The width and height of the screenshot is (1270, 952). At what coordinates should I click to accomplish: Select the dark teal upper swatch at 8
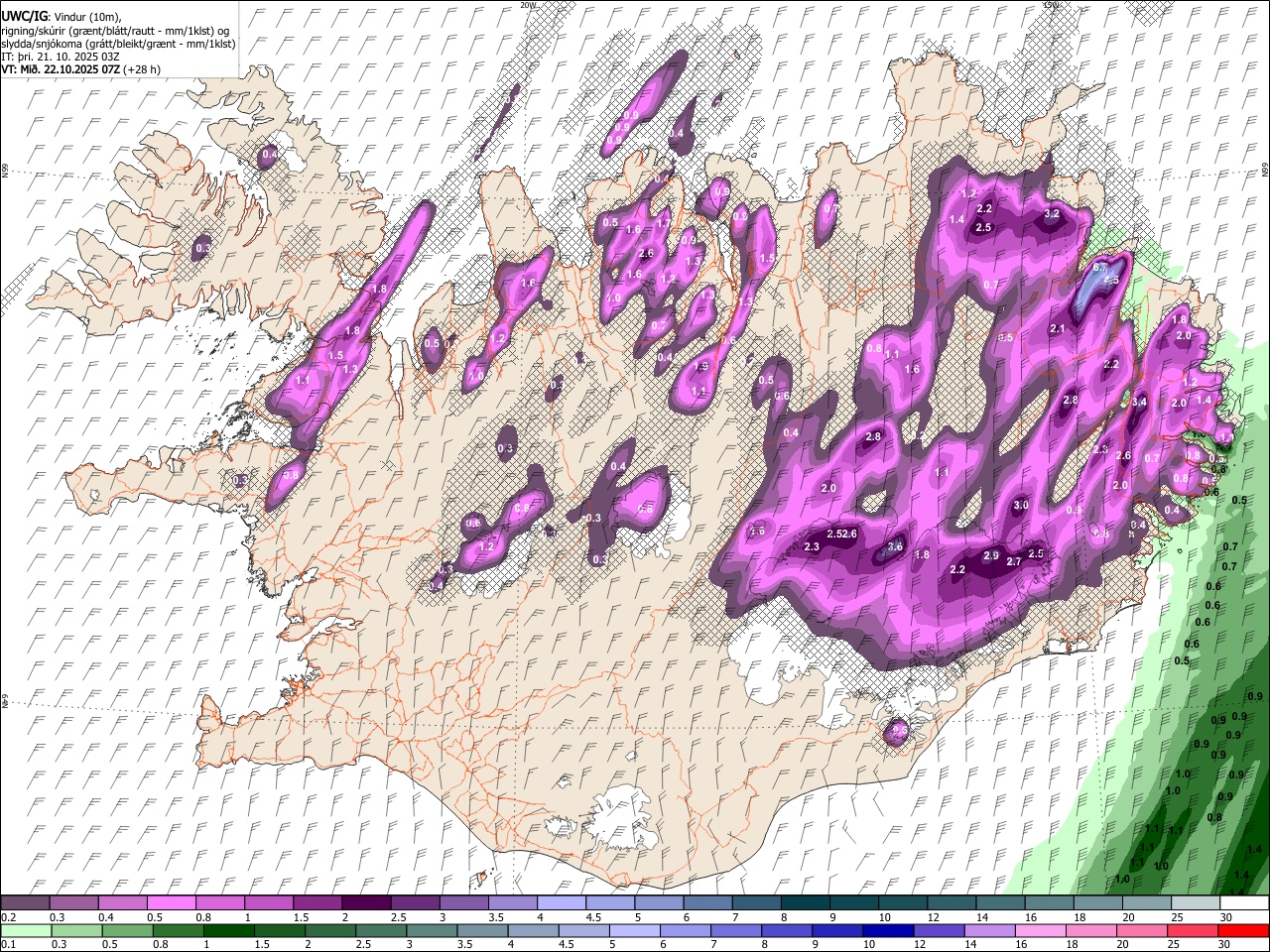[805, 903]
